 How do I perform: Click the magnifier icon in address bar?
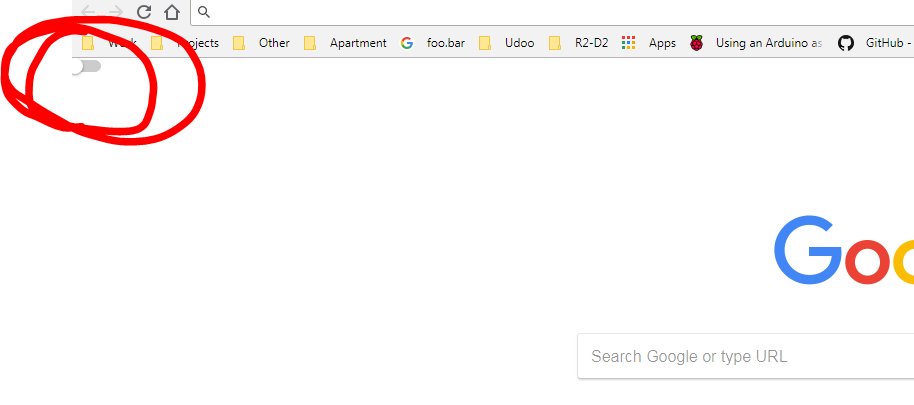pyautogui.click(x=203, y=12)
